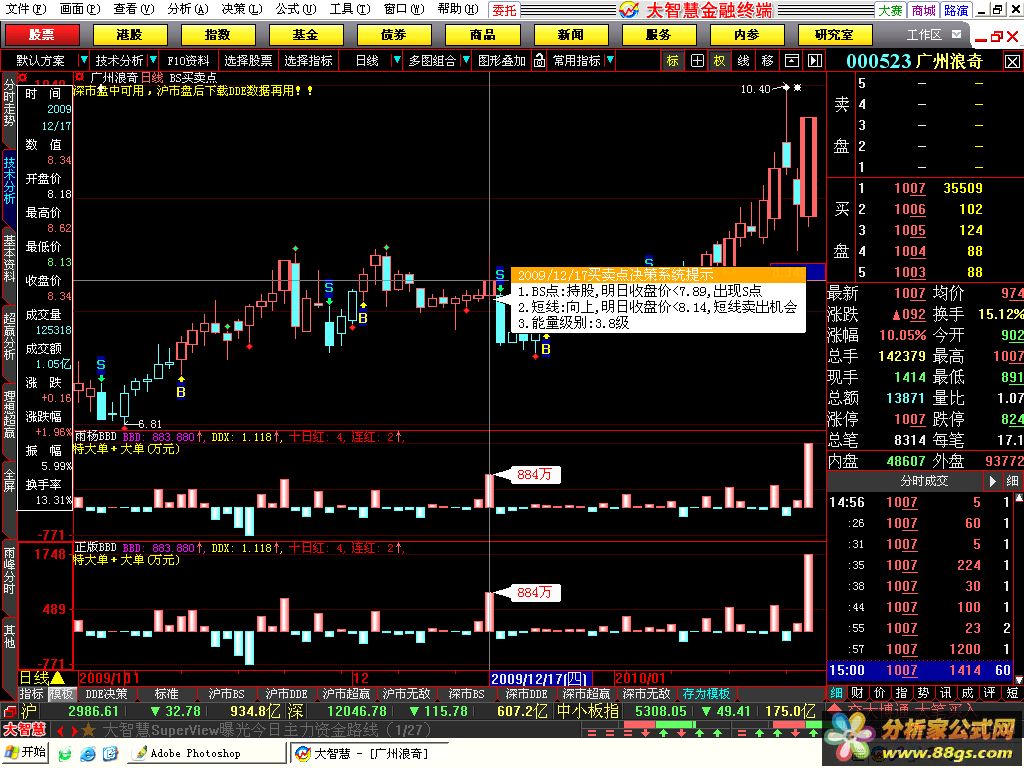This screenshot has width=1024, height=768.
Task: Click the third quick launch icon on taskbar
Action: tap(110, 754)
